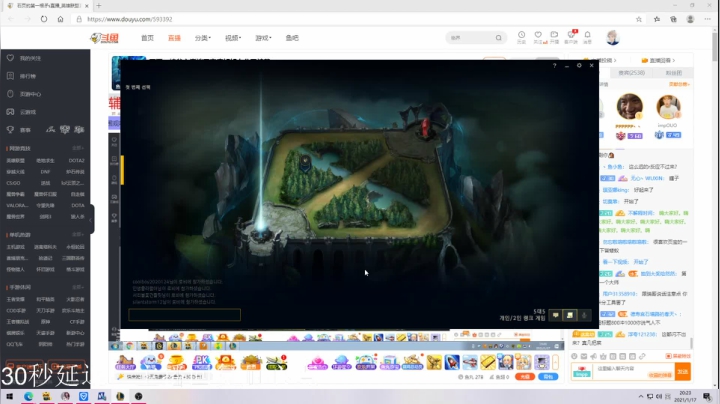
Task: Expand the online-games category 全部 link
Action: coord(77,148)
